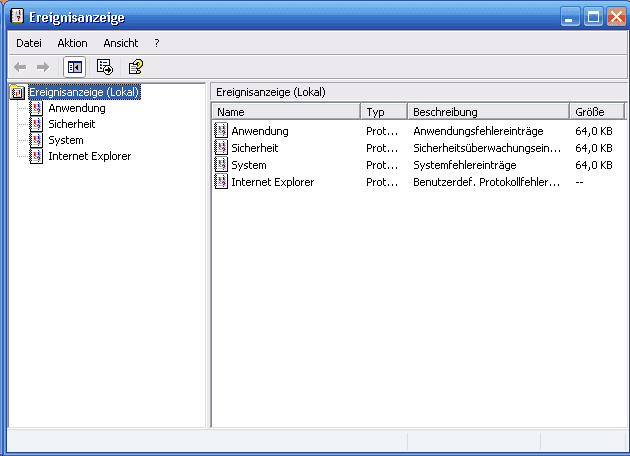The width and height of the screenshot is (630, 456).
Task: Click the 64,0 KB size in Anwendung row
Action: (594, 131)
